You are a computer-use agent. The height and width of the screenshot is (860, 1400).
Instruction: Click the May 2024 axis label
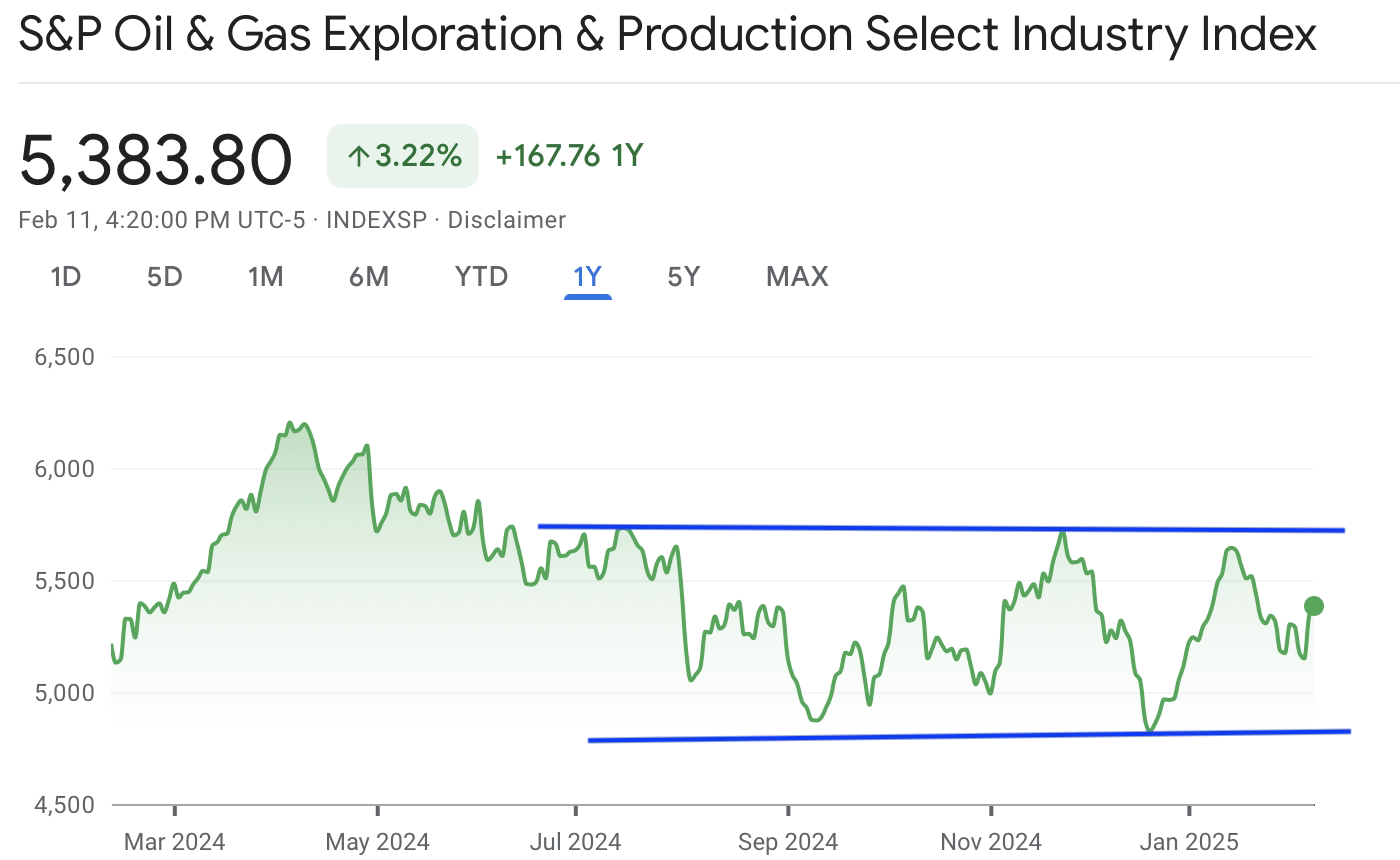[x=377, y=842]
